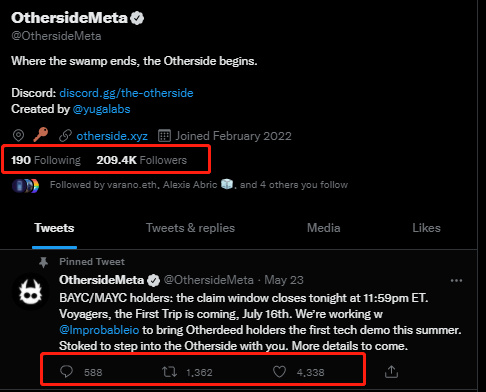This screenshot has height=392, width=486.
Task: Click the verified badge beside the profile name
Action: (137, 18)
